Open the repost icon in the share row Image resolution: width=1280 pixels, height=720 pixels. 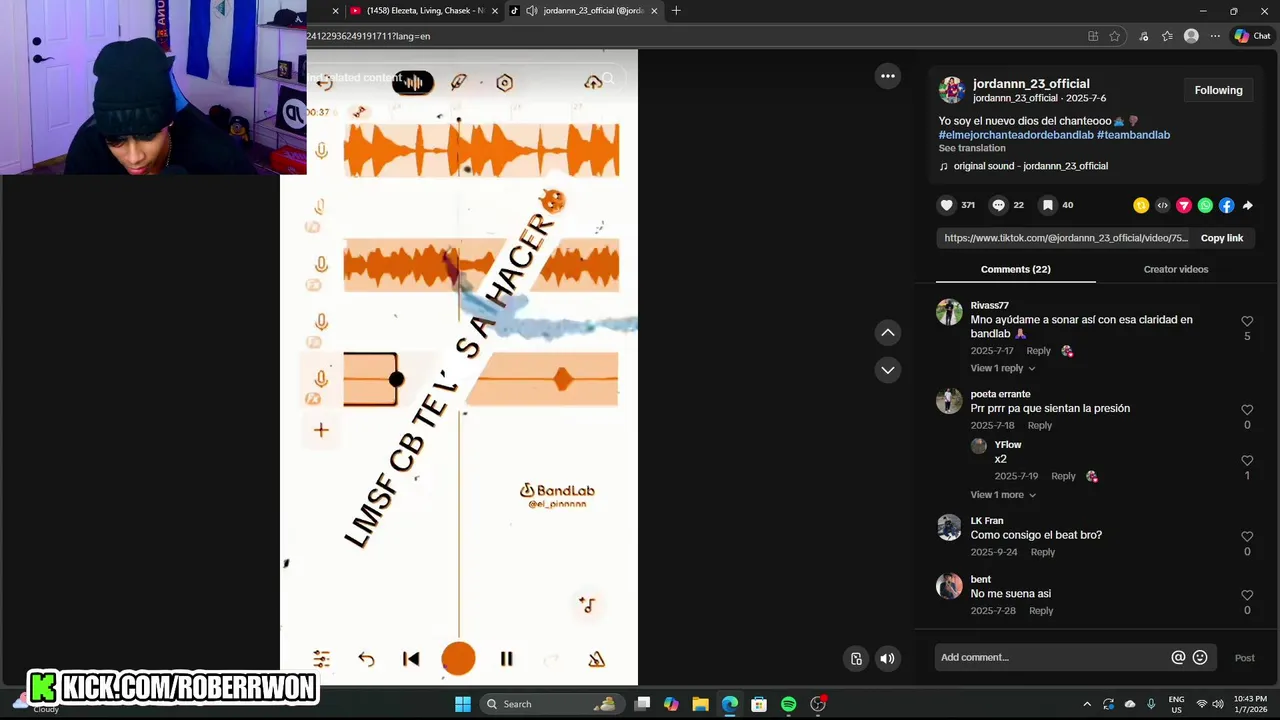tap(1141, 205)
